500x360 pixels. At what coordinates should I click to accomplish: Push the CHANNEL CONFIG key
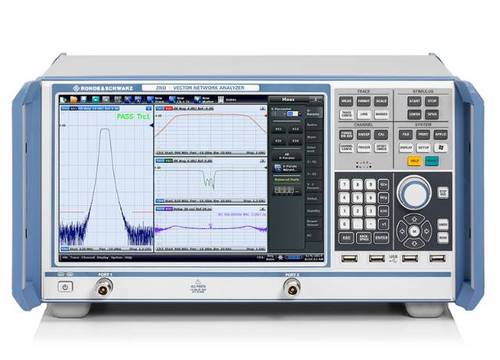(346, 148)
